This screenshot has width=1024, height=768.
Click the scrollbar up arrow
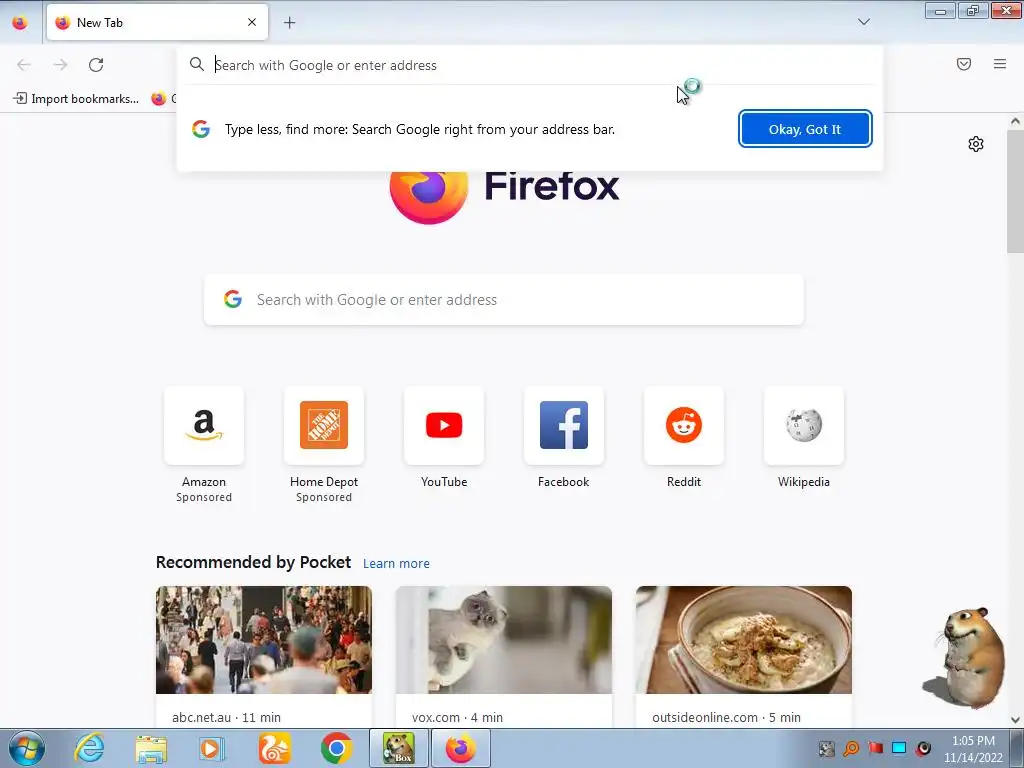click(x=1015, y=121)
